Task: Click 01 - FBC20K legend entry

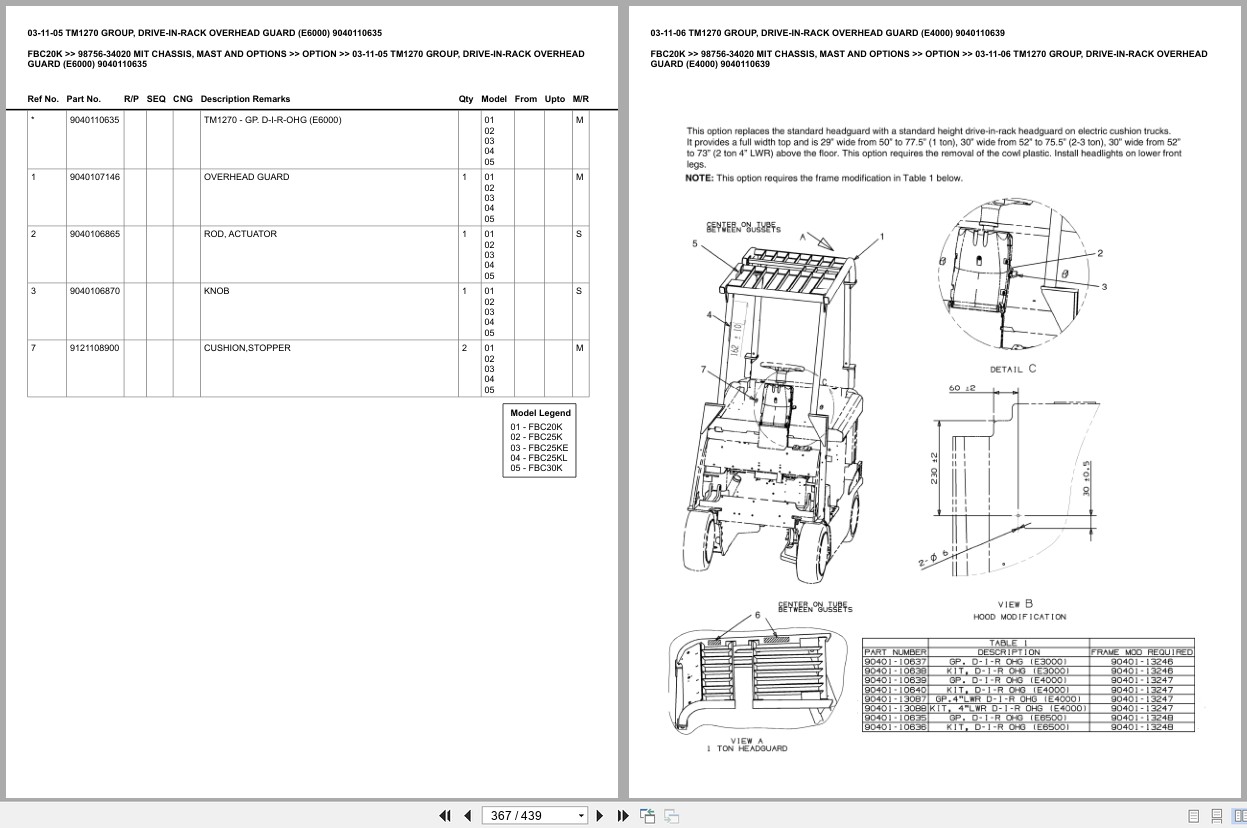Action: (x=536, y=427)
